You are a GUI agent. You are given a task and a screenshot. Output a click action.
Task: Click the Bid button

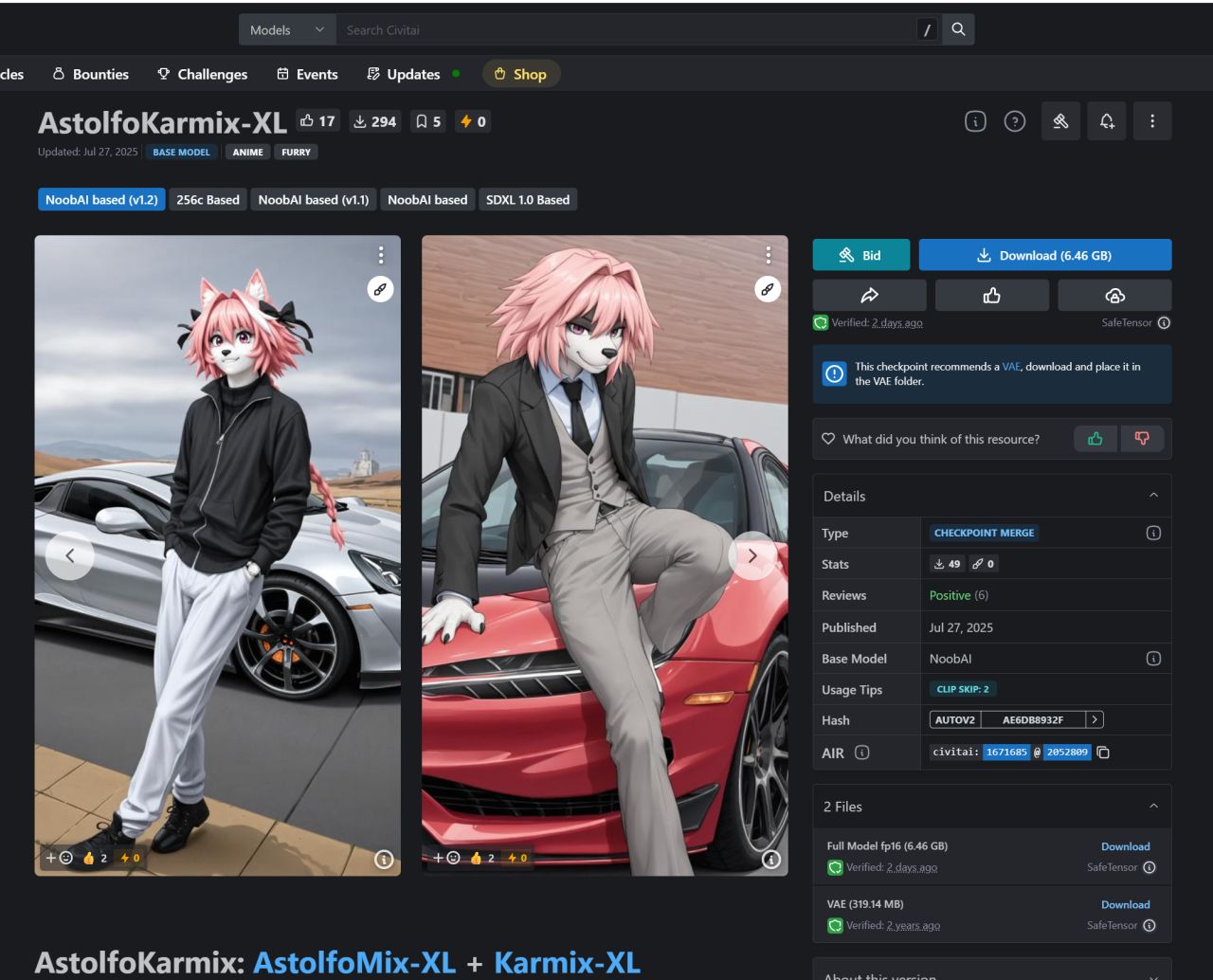[x=861, y=255]
